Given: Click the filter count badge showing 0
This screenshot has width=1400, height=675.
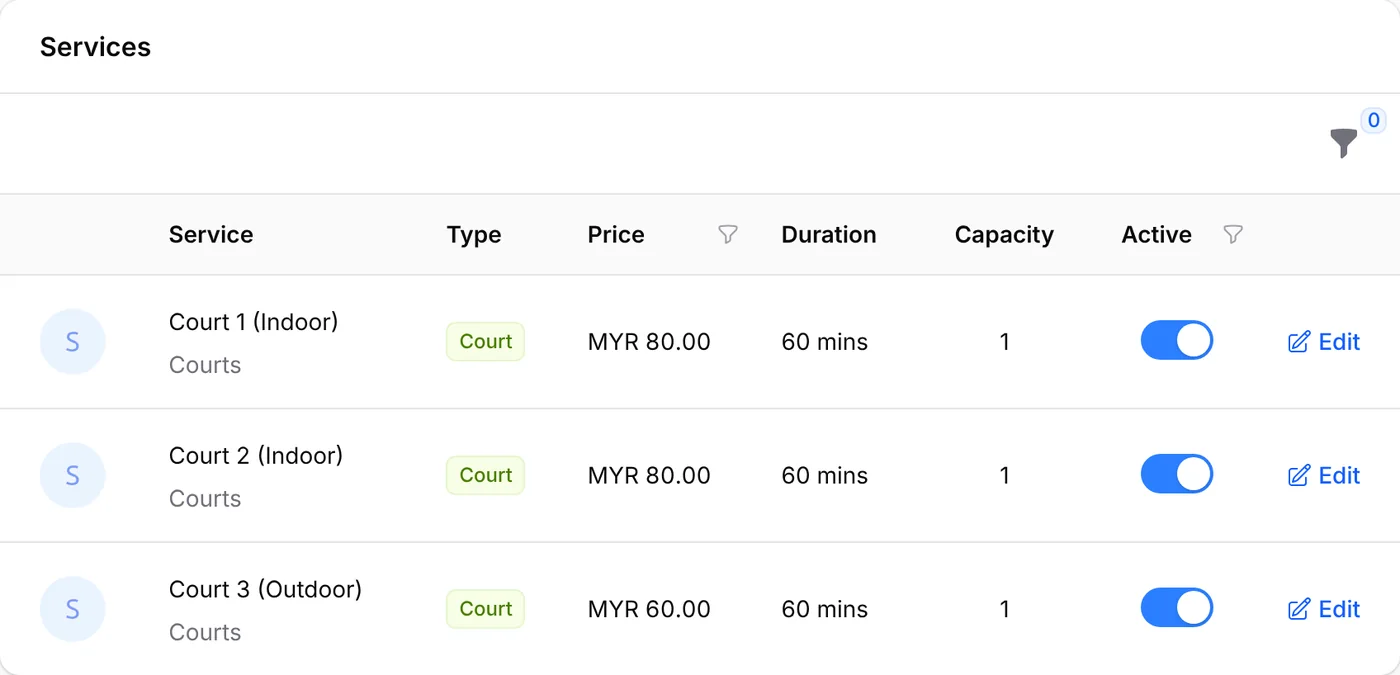Looking at the screenshot, I should 1374,121.
